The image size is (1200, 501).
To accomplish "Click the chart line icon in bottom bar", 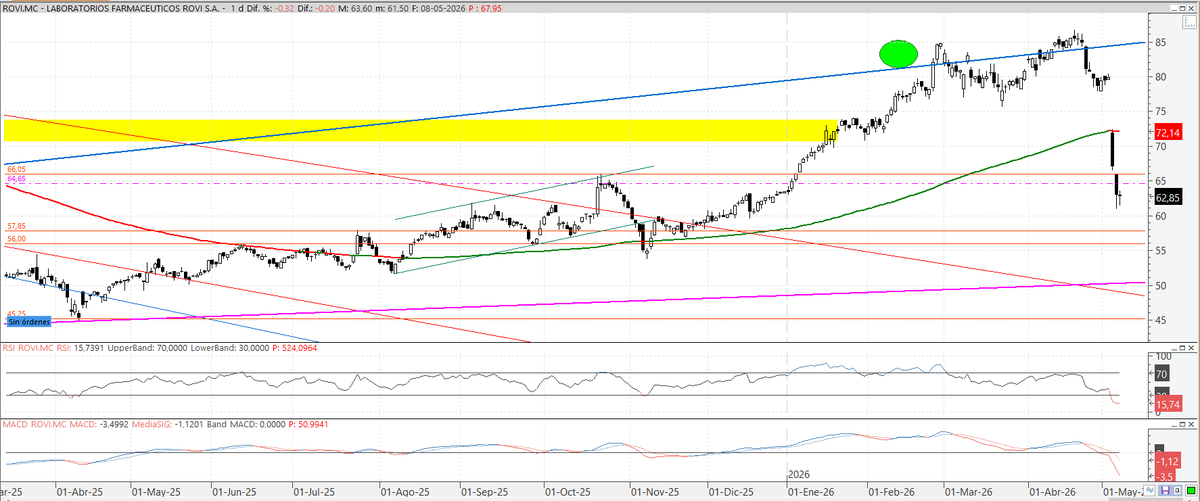I will coord(1150,490).
